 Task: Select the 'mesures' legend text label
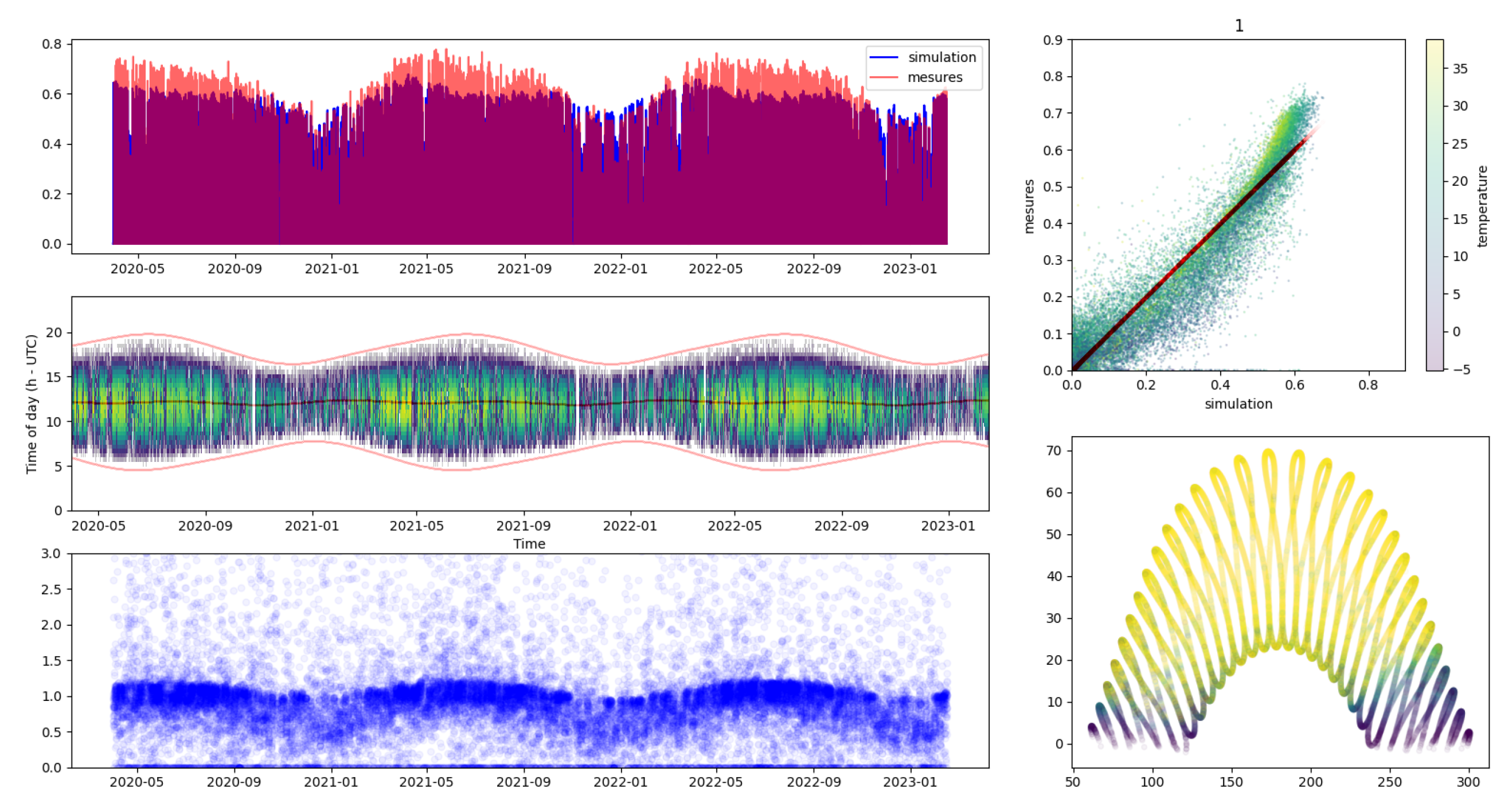(935, 77)
